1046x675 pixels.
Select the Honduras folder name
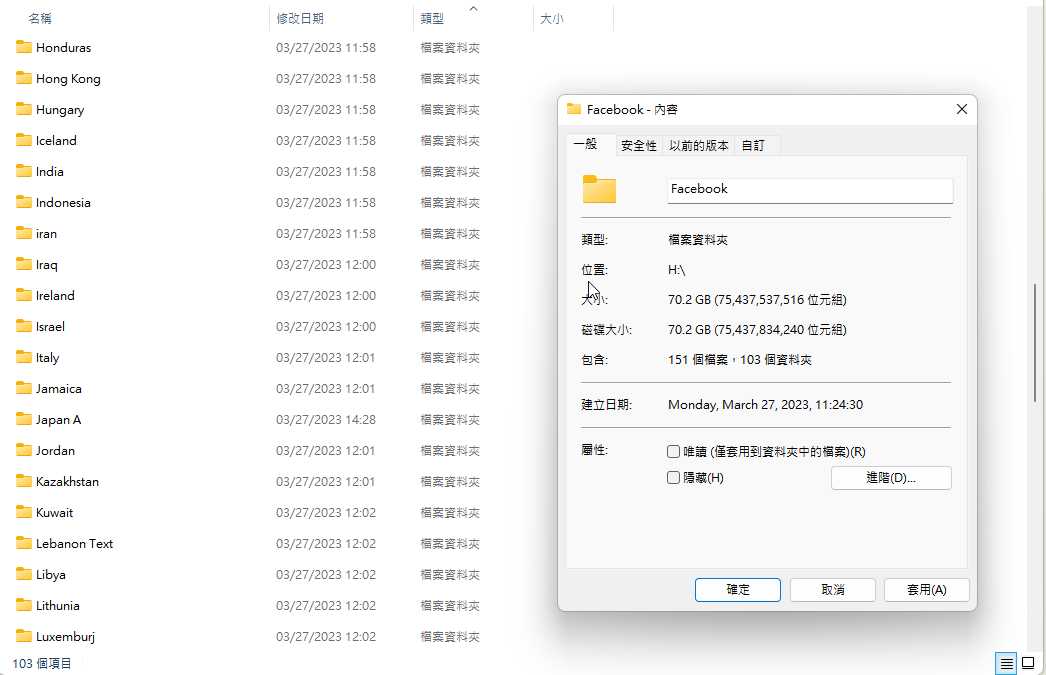click(63, 47)
